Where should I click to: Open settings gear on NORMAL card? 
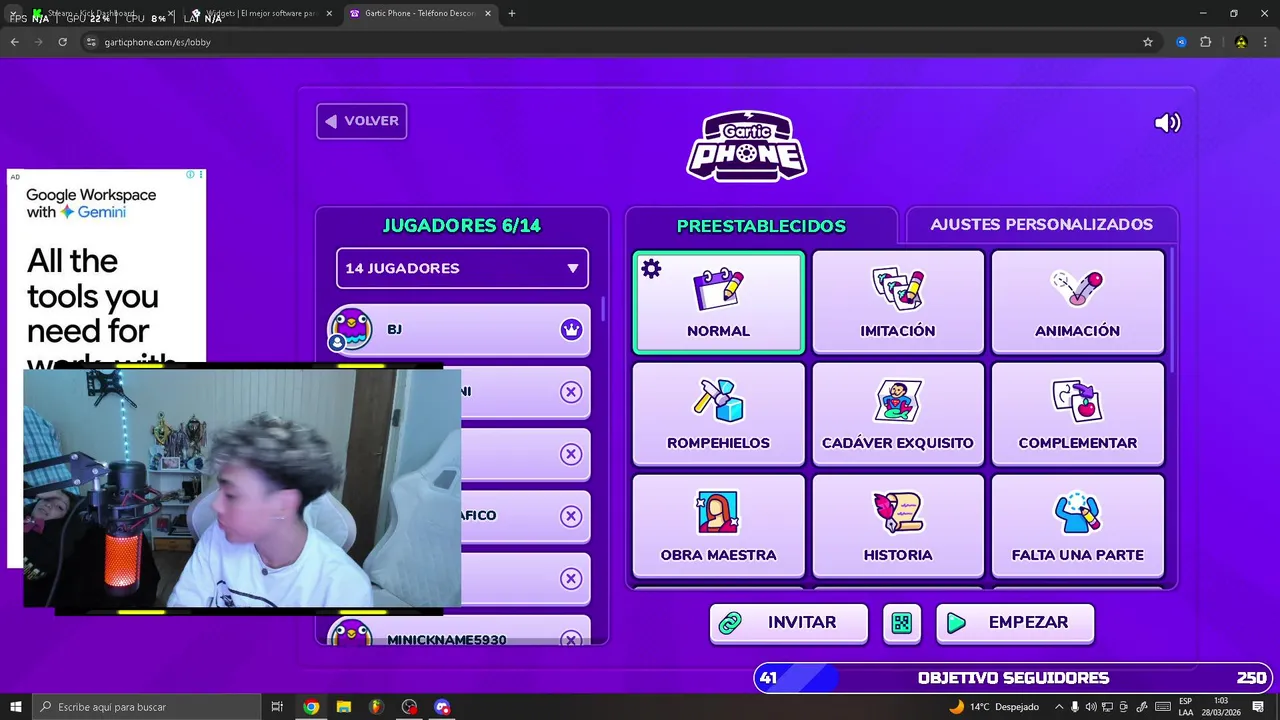651,269
